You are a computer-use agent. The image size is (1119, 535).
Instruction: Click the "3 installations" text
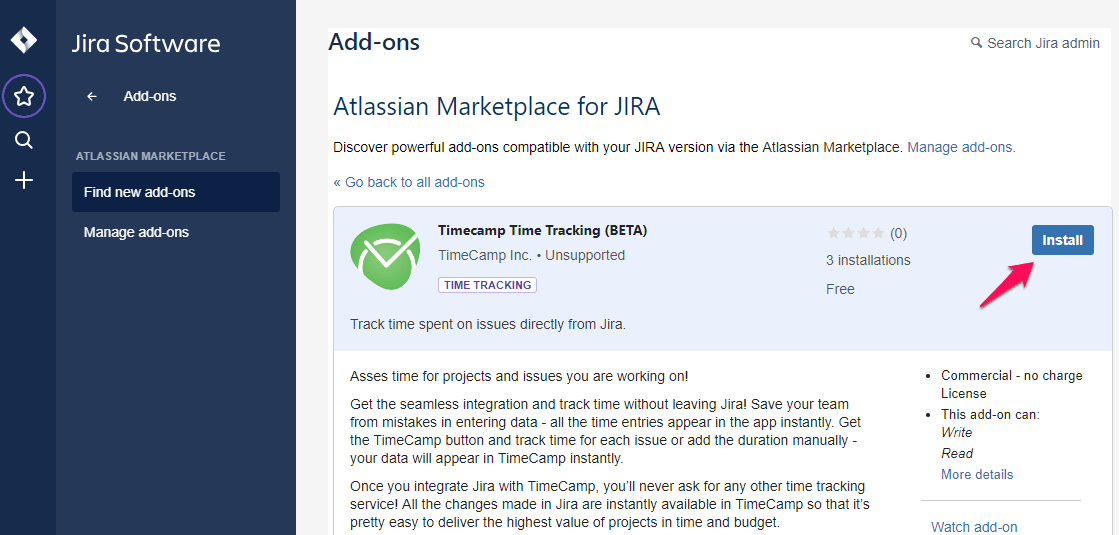(869, 260)
